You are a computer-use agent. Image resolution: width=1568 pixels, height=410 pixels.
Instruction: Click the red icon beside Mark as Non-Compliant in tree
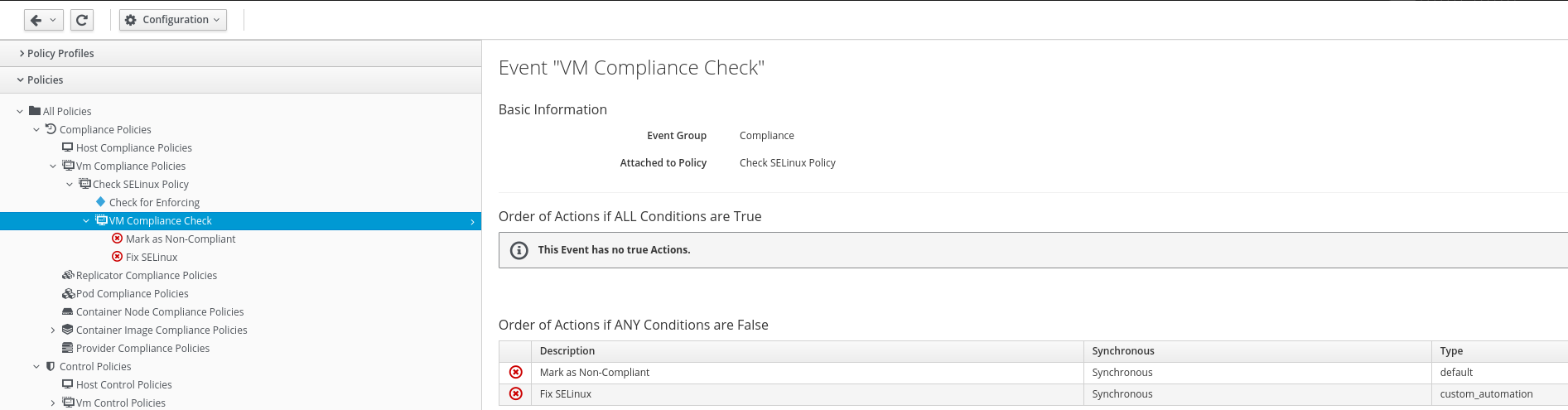[117, 239]
